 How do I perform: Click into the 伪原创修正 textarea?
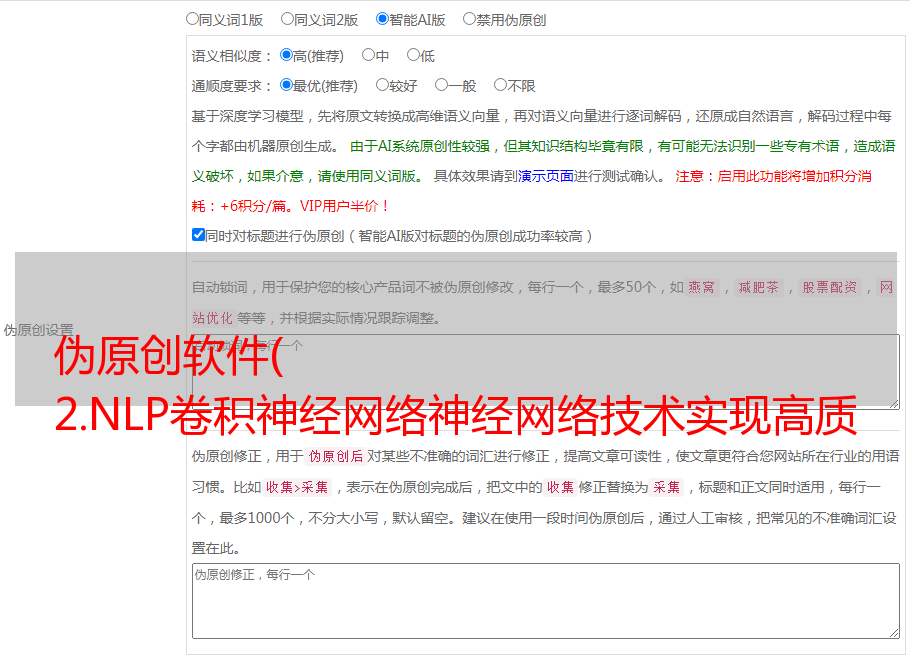click(546, 601)
